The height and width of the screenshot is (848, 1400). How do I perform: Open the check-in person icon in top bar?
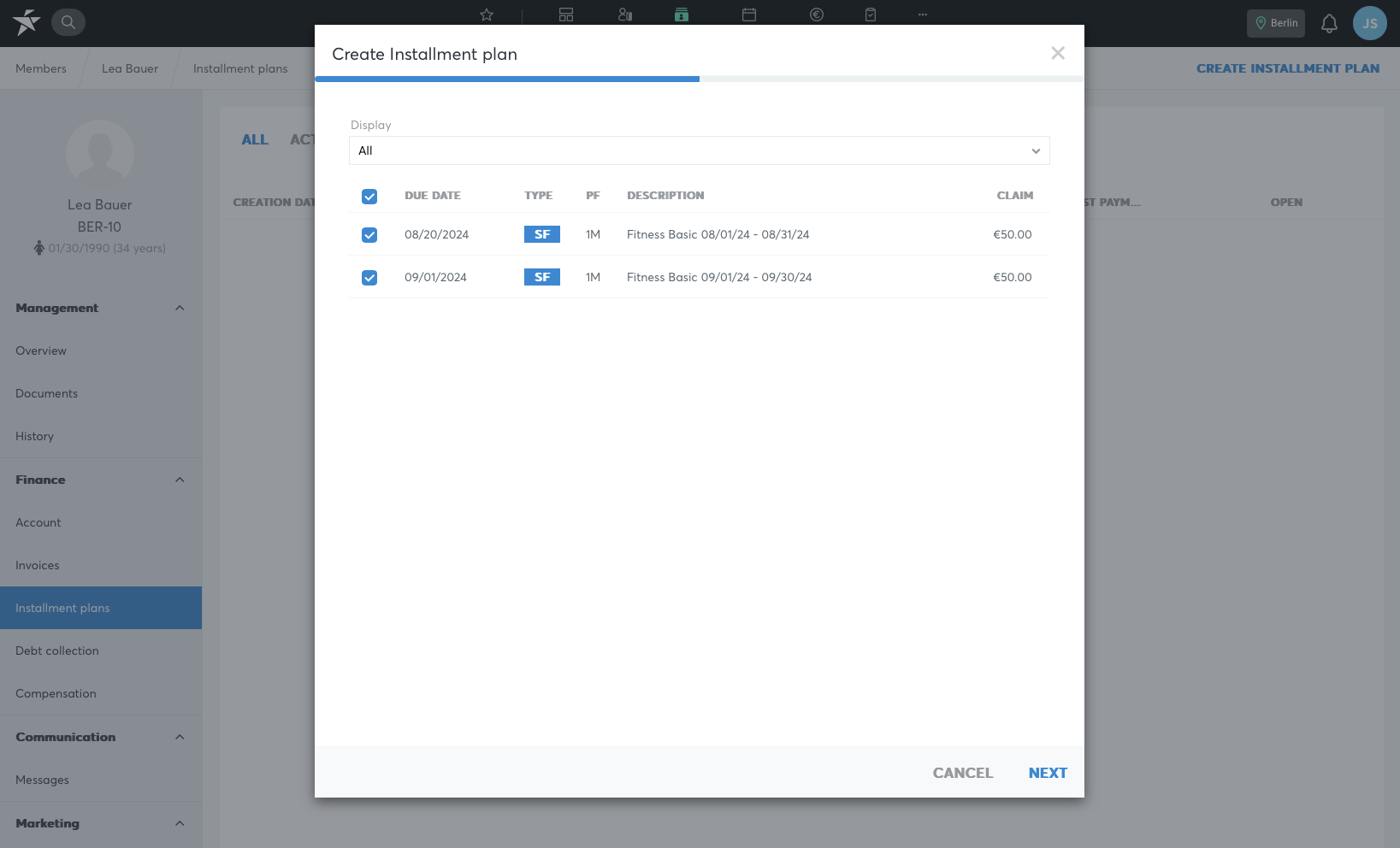[625, 15]
